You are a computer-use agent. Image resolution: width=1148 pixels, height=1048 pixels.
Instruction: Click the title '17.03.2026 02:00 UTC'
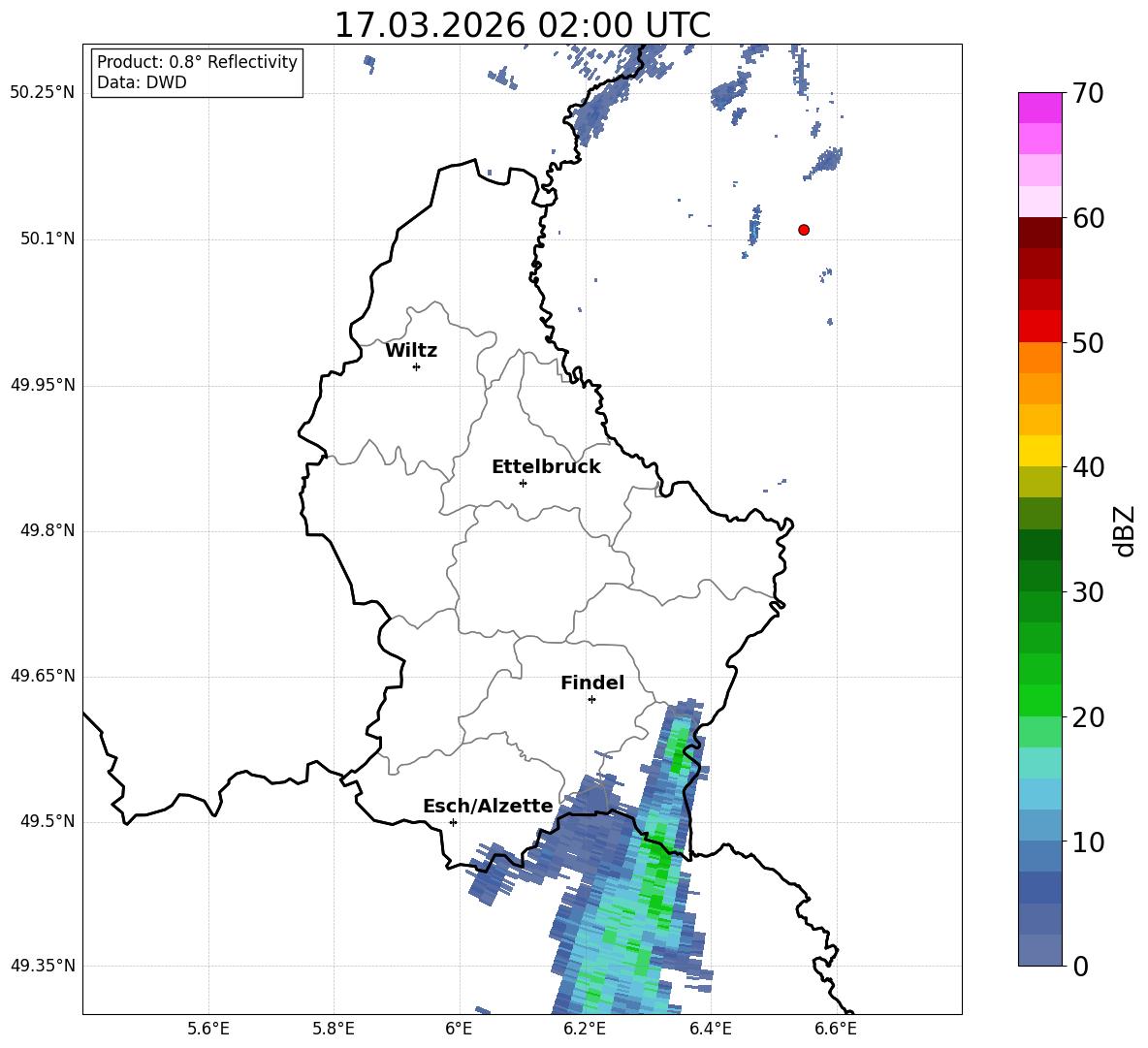pyautogui.click(x=523, y=25)
